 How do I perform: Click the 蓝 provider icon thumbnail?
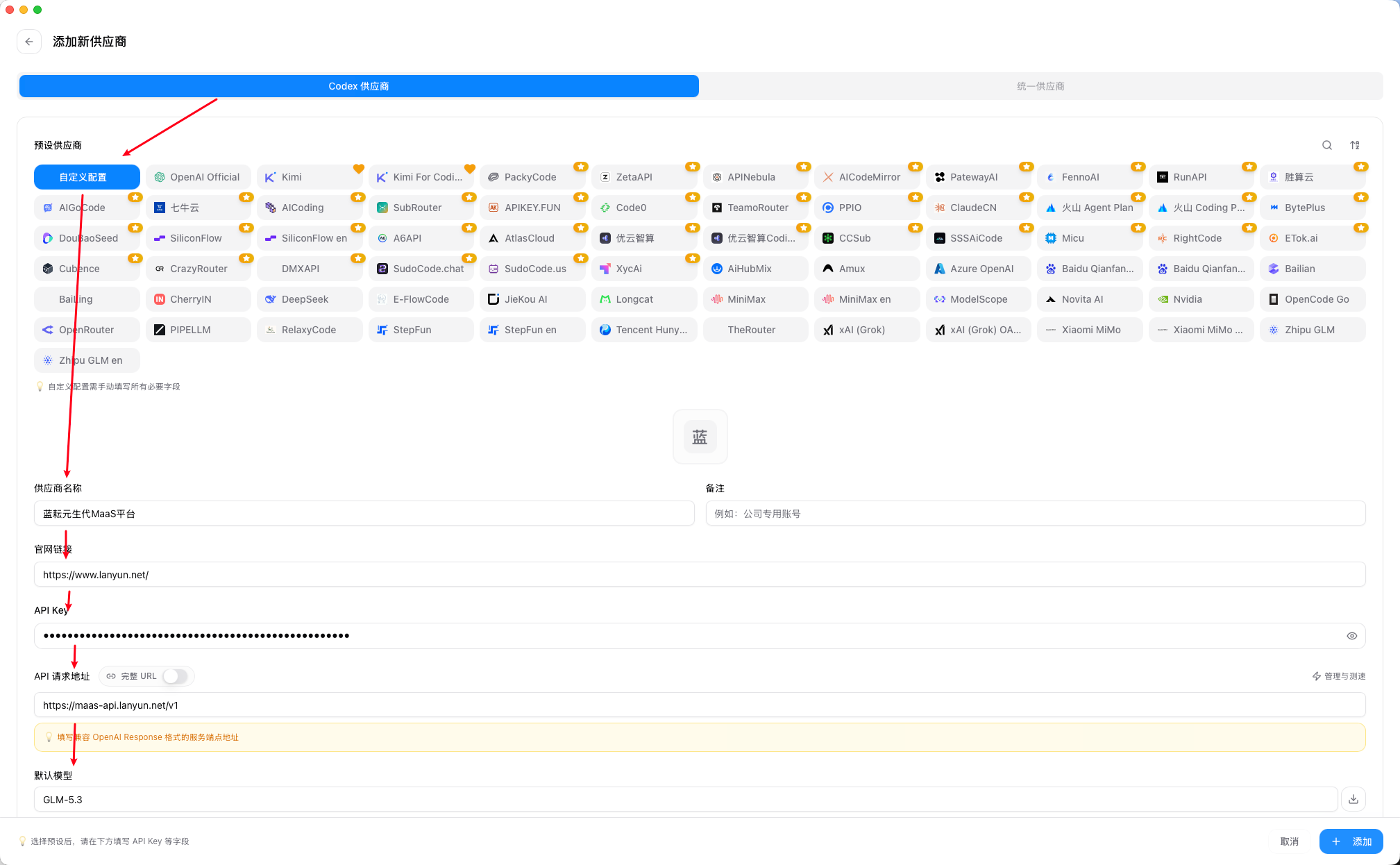coord(700,437)
